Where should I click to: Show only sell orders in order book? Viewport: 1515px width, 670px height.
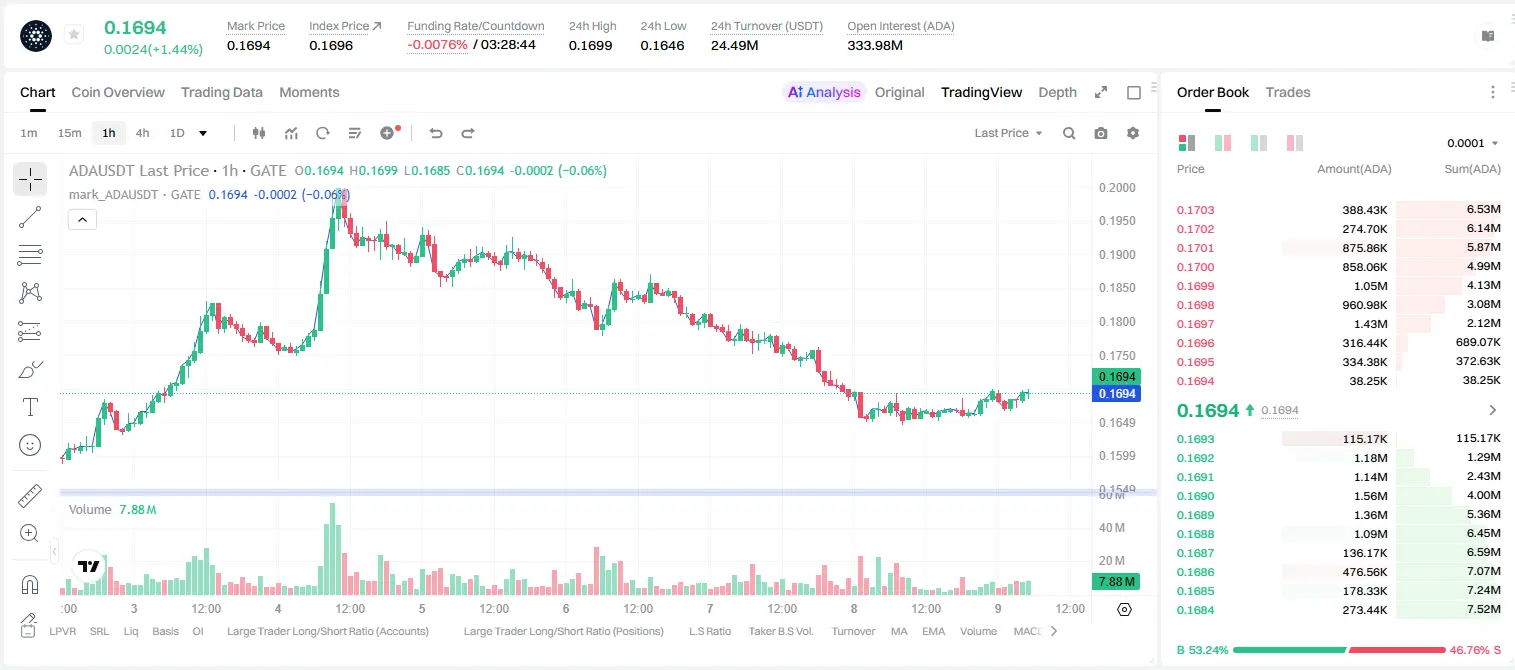[1295, 143]
